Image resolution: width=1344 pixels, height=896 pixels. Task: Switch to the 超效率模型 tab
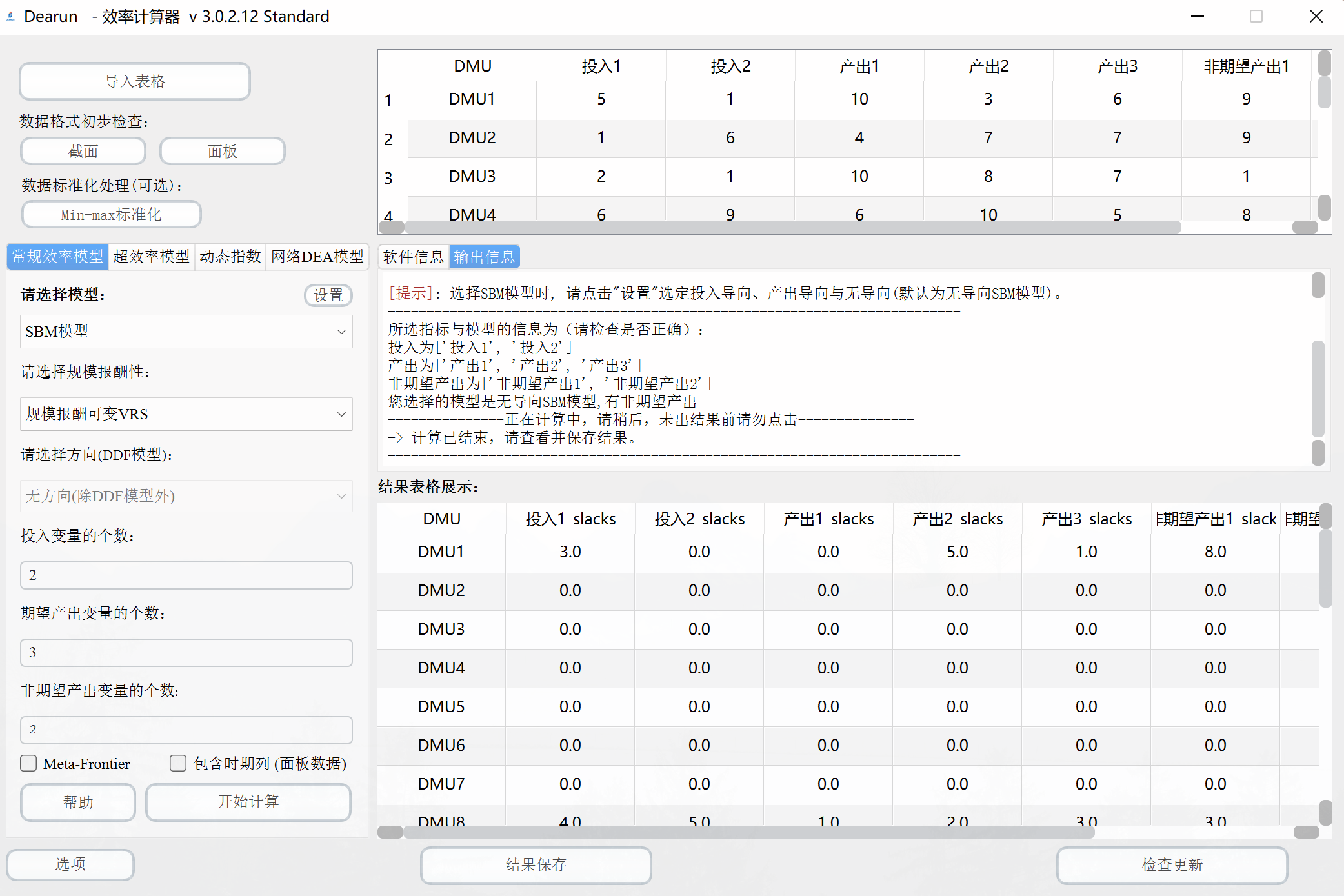[x=151, y=257]
